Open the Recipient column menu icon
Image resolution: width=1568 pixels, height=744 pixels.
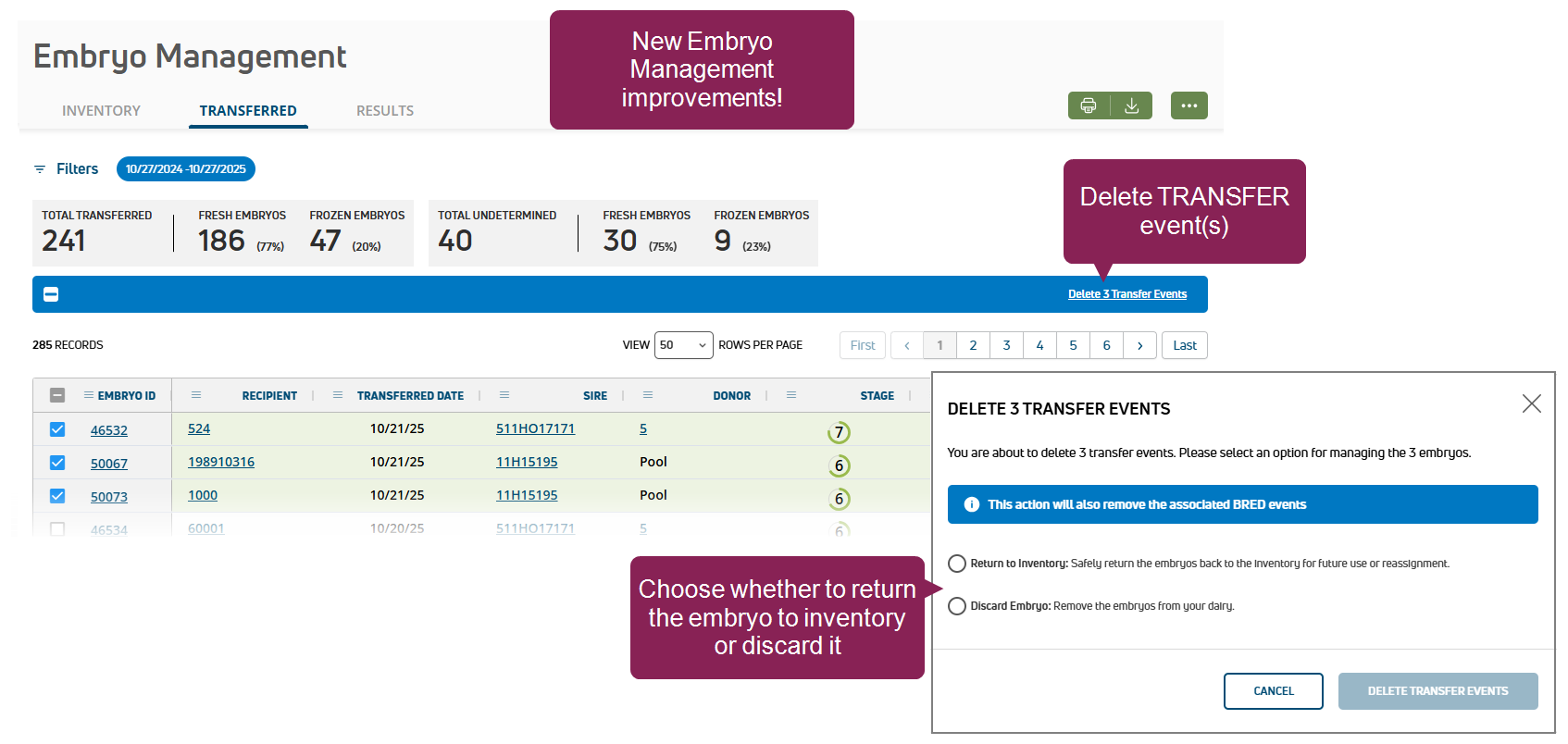point(196,395)
